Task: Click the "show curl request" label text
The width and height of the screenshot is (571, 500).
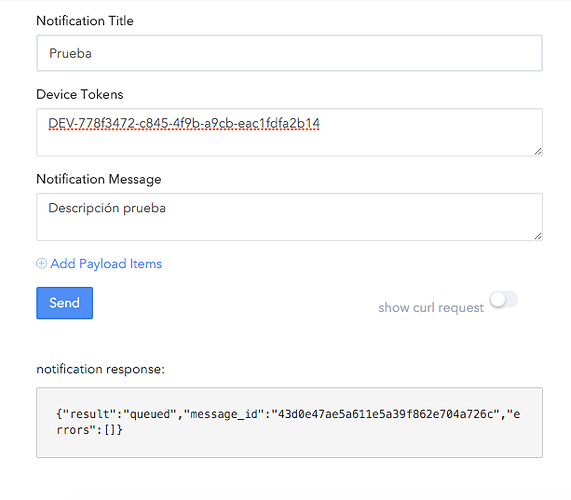Action: tap(431, 308)
